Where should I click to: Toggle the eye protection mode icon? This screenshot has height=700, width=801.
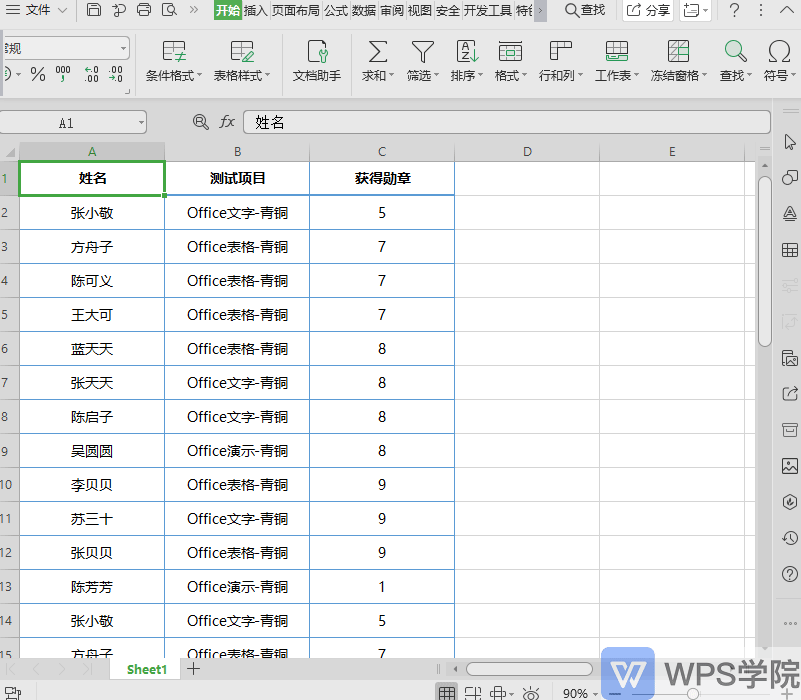pyautogui.click(x=531, y=693)
